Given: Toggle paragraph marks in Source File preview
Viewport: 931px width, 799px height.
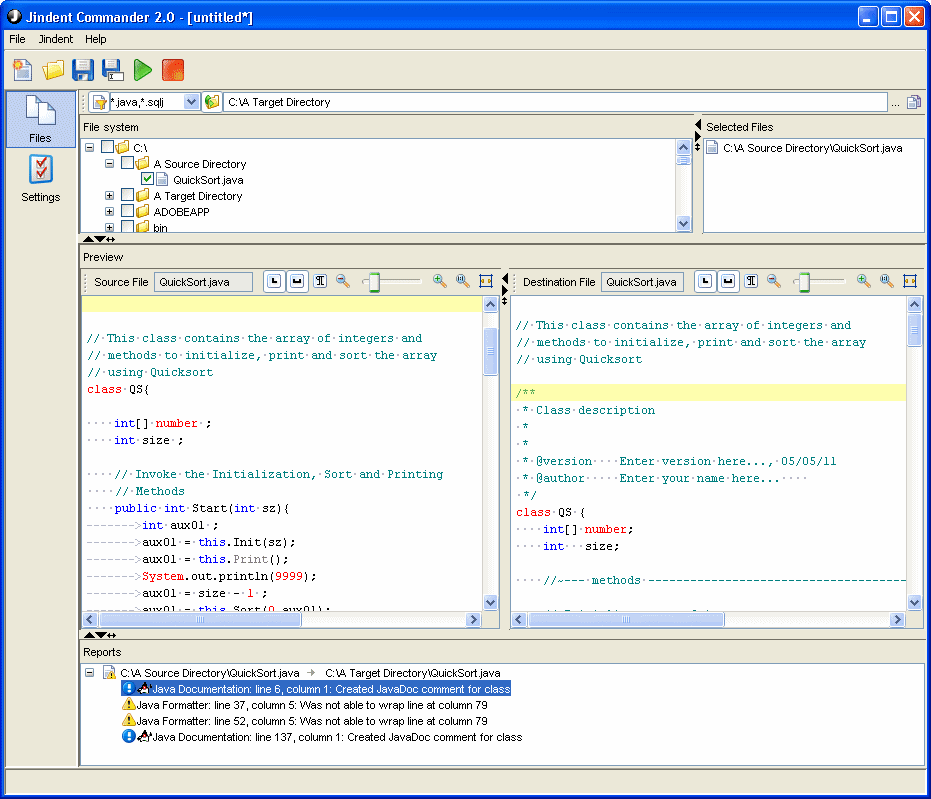Looking at the screenshot, I should pos(320,282).
